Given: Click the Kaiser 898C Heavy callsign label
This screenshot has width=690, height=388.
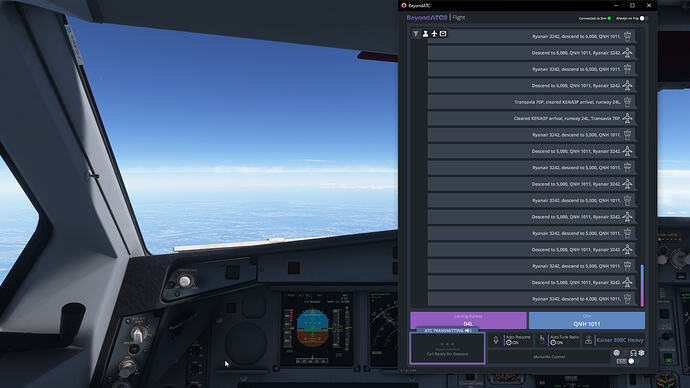Looking at the screenshot, I should (620, 340).
